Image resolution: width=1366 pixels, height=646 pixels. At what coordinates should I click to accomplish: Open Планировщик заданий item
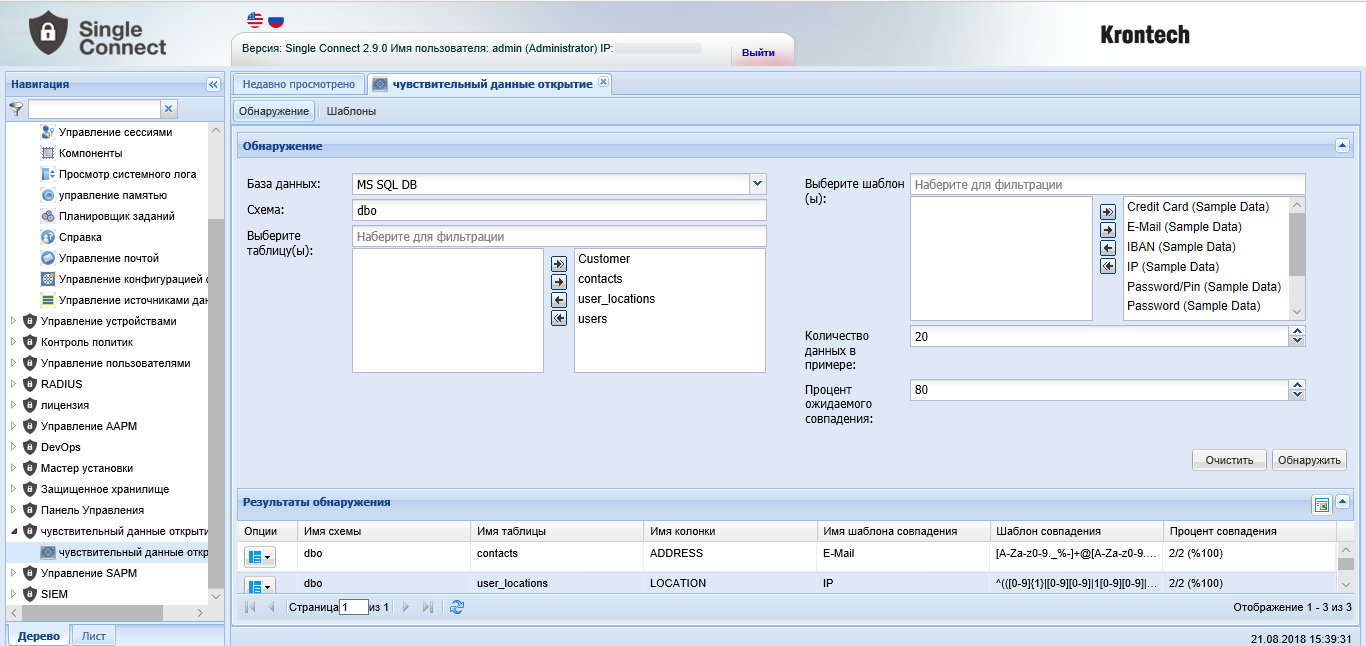click(x=116, y=216)
